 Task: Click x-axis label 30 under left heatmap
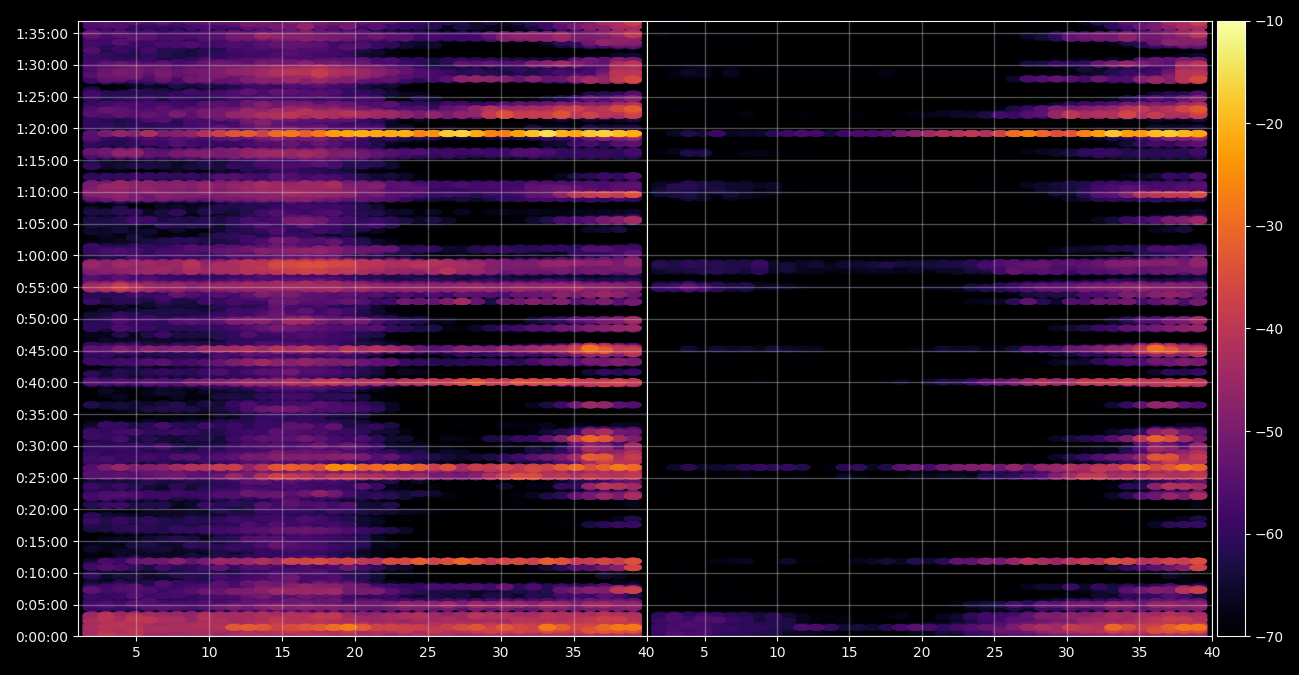pyautogui.click(x=500, y=653)
